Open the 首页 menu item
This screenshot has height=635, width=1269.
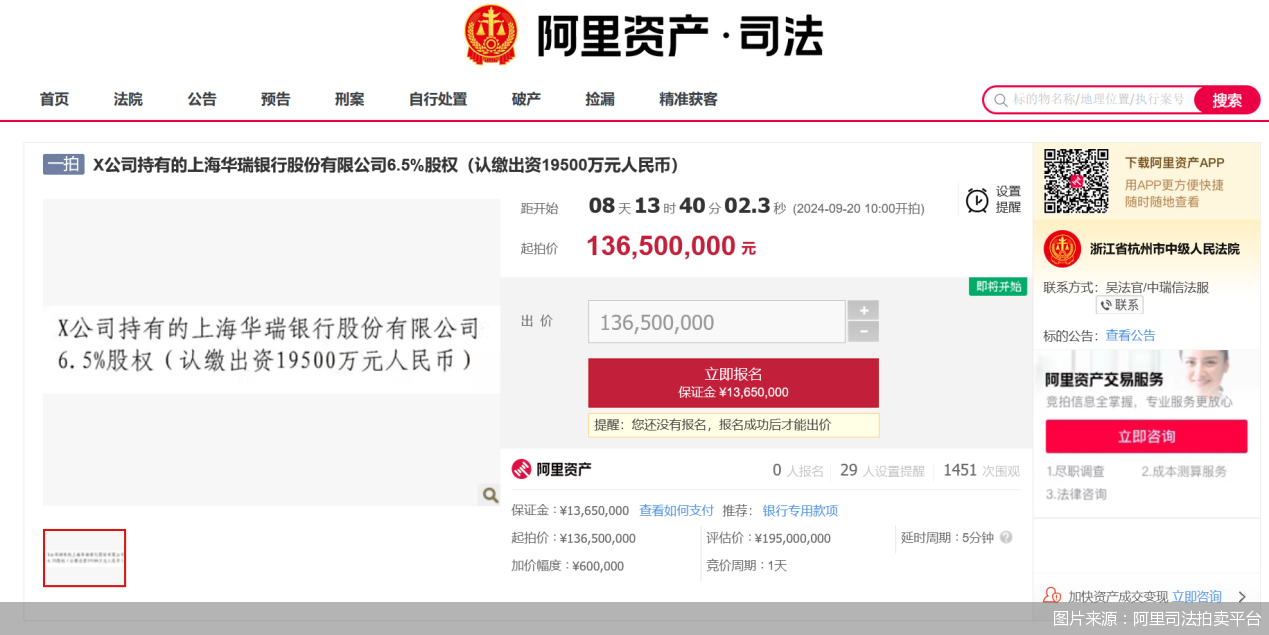point(54,99)
